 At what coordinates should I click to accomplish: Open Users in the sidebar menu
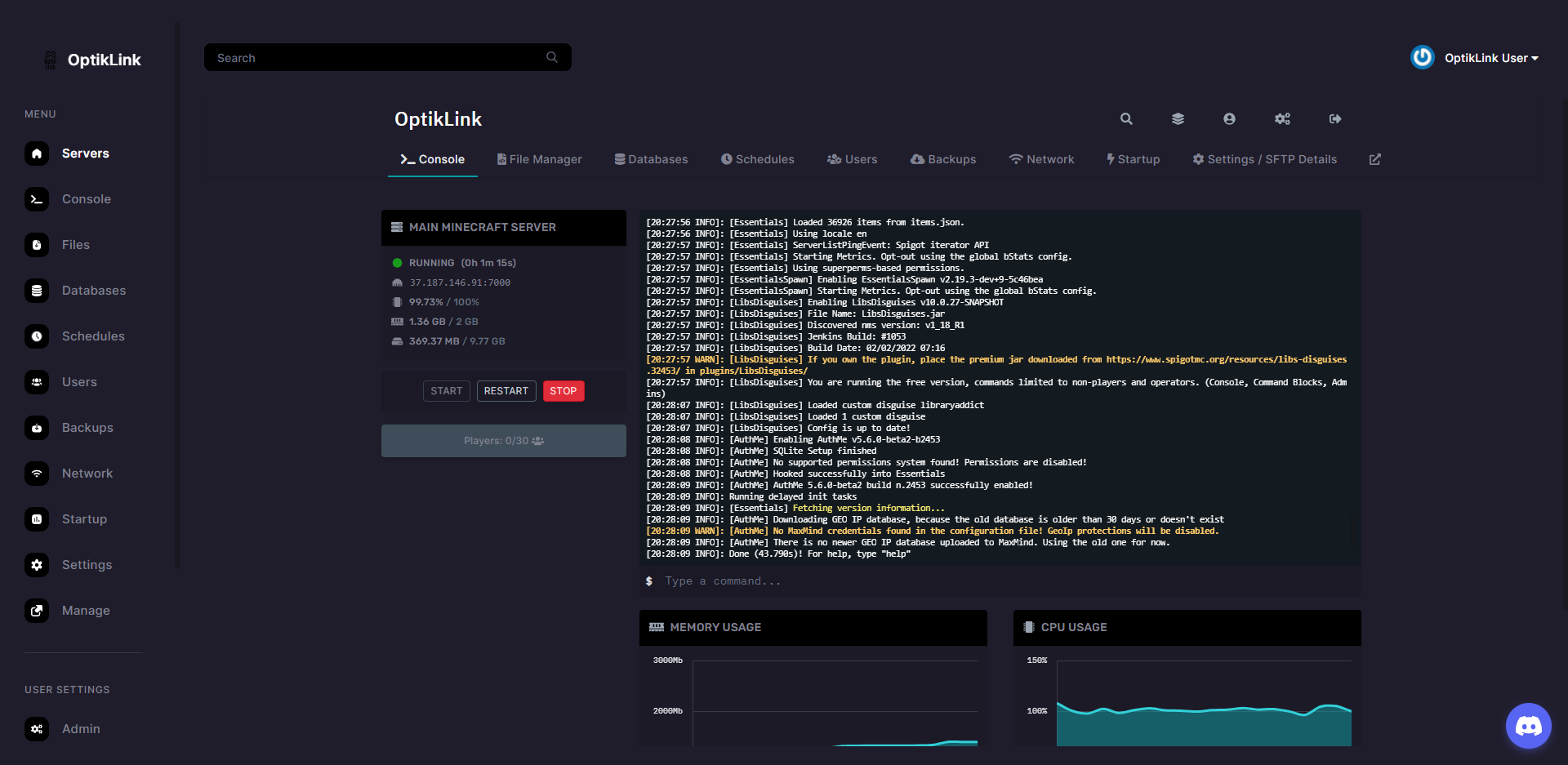[60, 382]
